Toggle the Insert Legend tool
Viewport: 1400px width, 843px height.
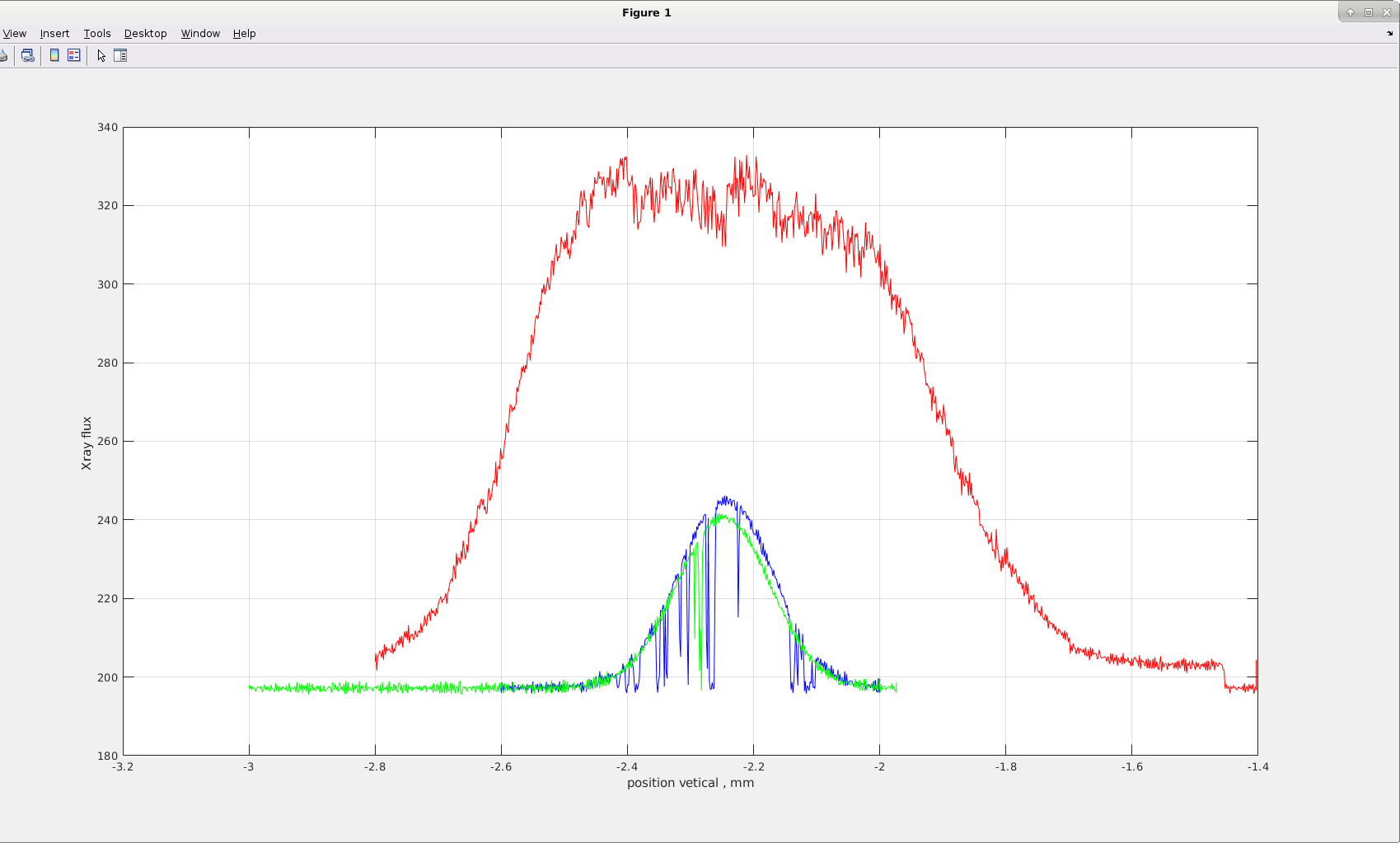tap(74, 56)
